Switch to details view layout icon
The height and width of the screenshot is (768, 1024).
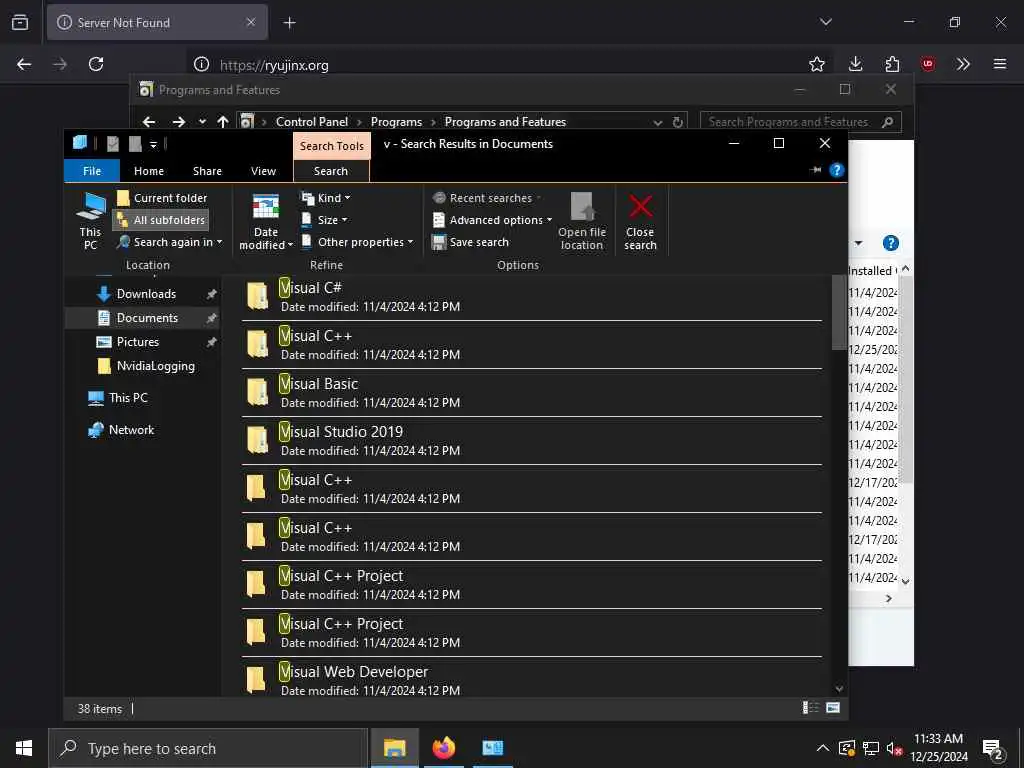click(810, 708)
